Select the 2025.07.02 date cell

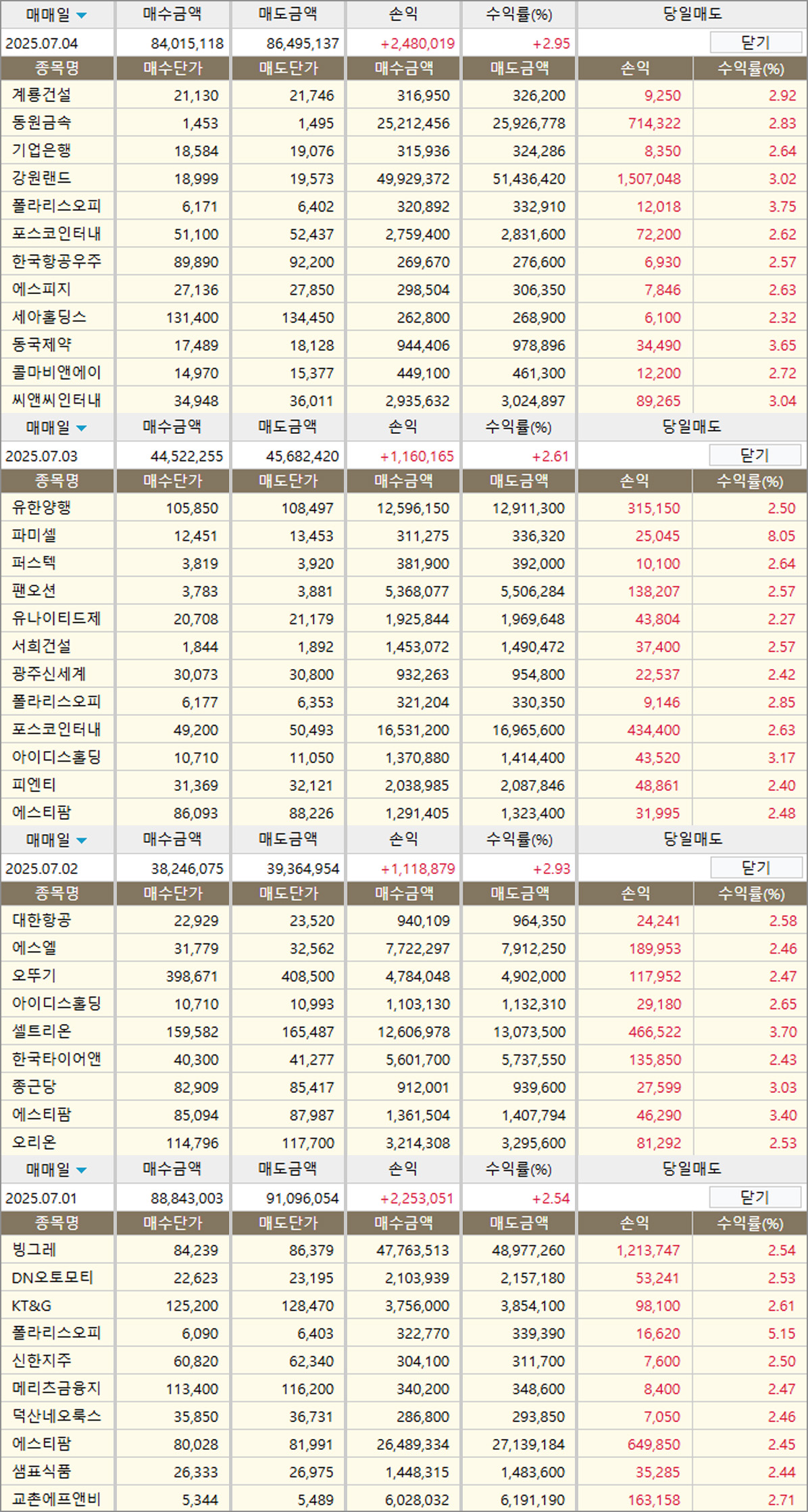42,869
